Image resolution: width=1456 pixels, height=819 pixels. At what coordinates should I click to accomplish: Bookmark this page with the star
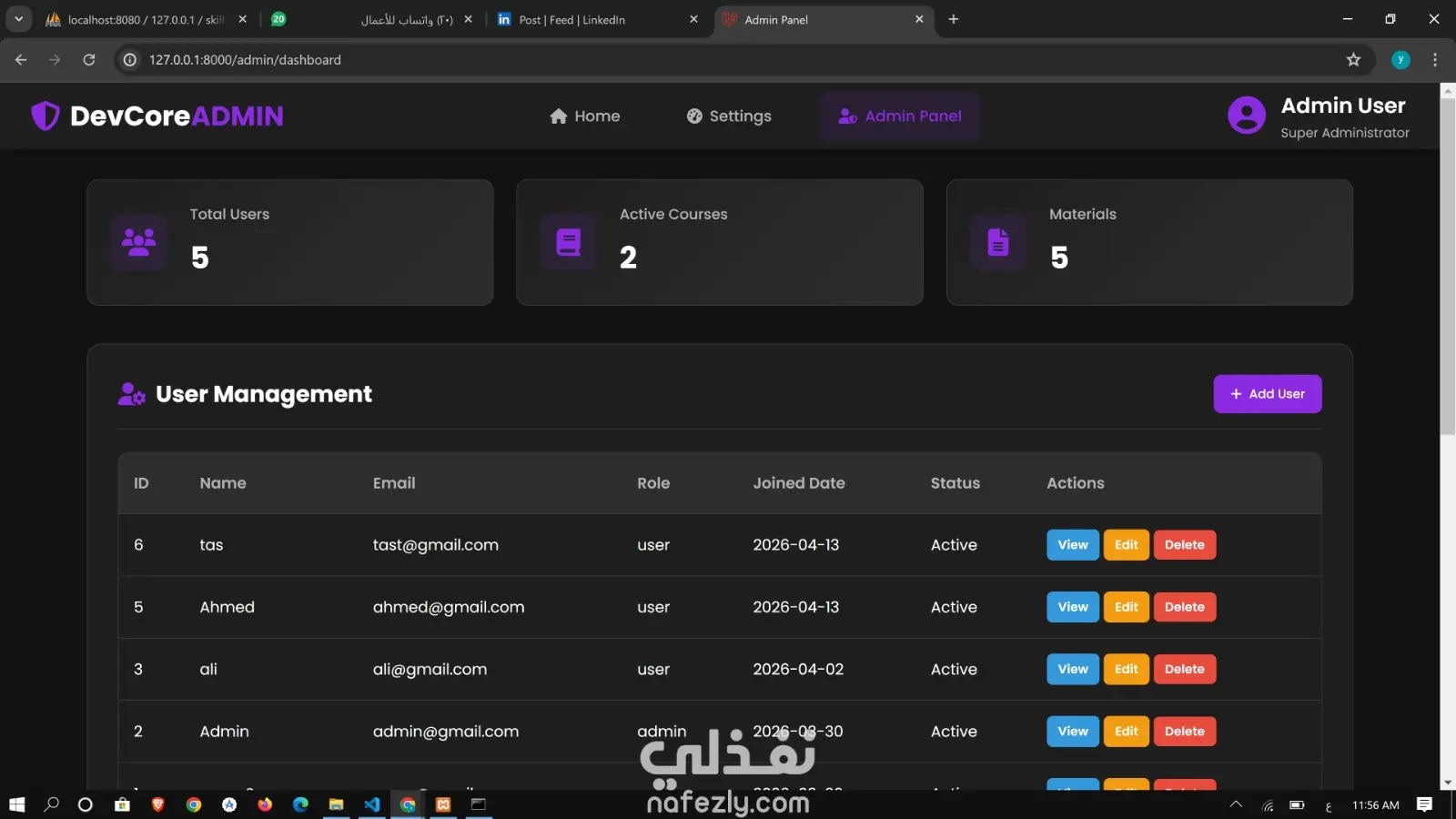click(x=1353, y=60)
